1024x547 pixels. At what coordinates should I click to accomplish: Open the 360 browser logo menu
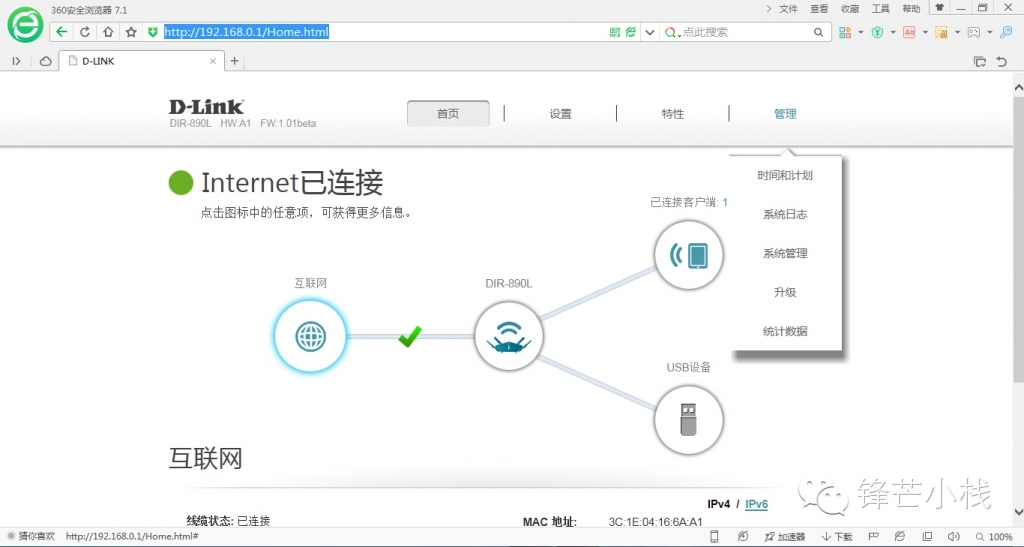pyautogui.click(x=25, y=25)
